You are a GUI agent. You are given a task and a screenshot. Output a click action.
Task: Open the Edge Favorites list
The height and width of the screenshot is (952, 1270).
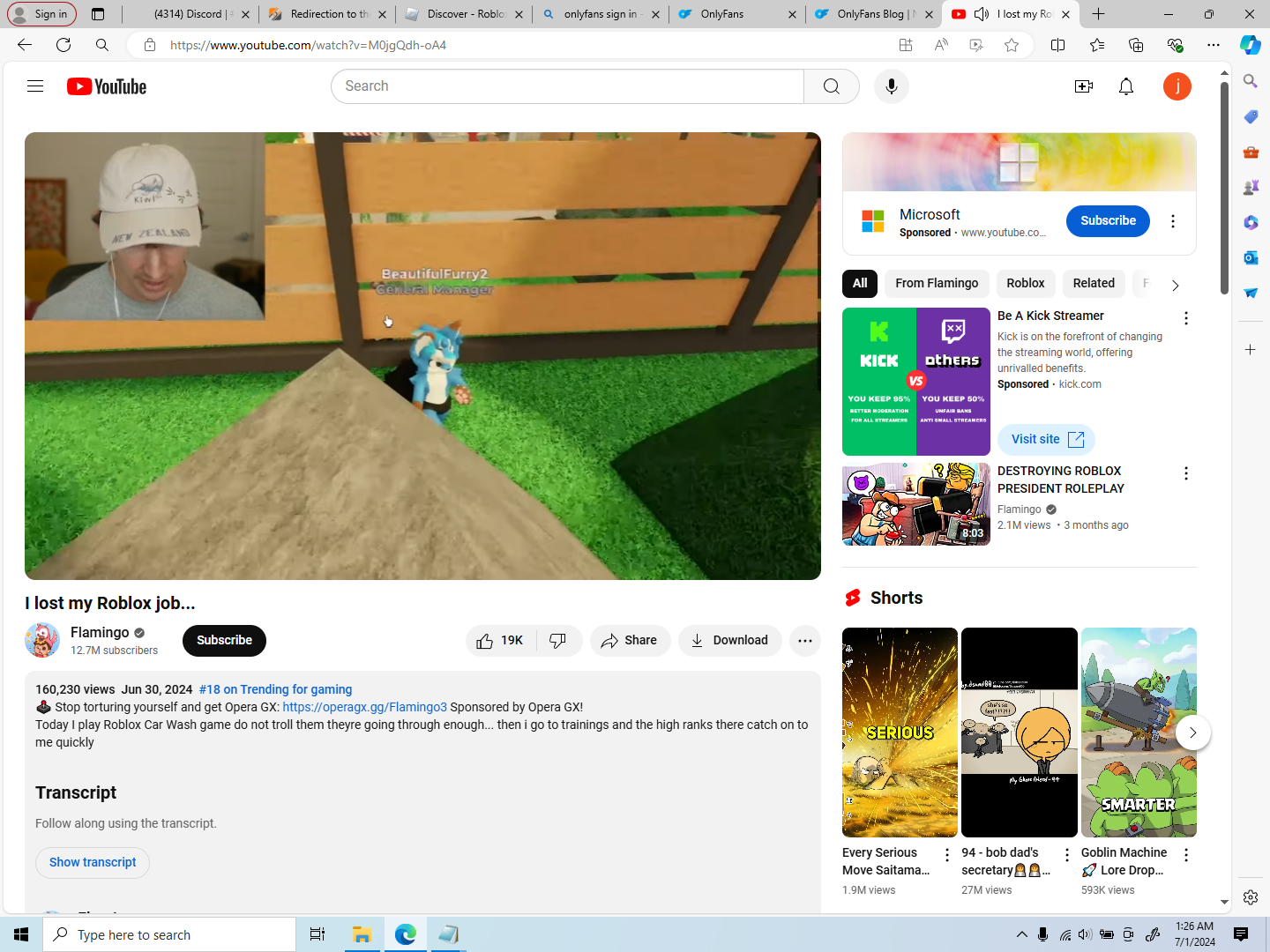1097,45
